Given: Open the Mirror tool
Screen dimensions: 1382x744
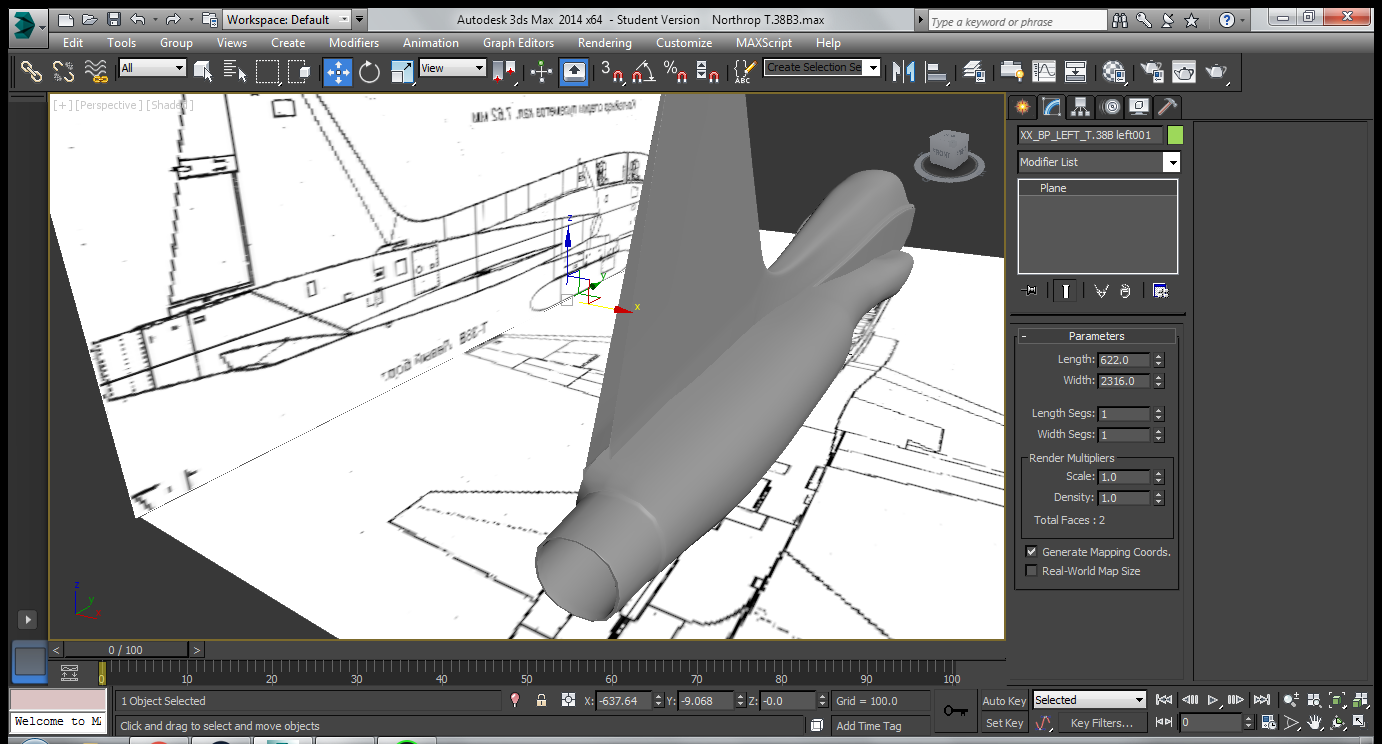Looking at the screenshot, I should tap(904, 72).
